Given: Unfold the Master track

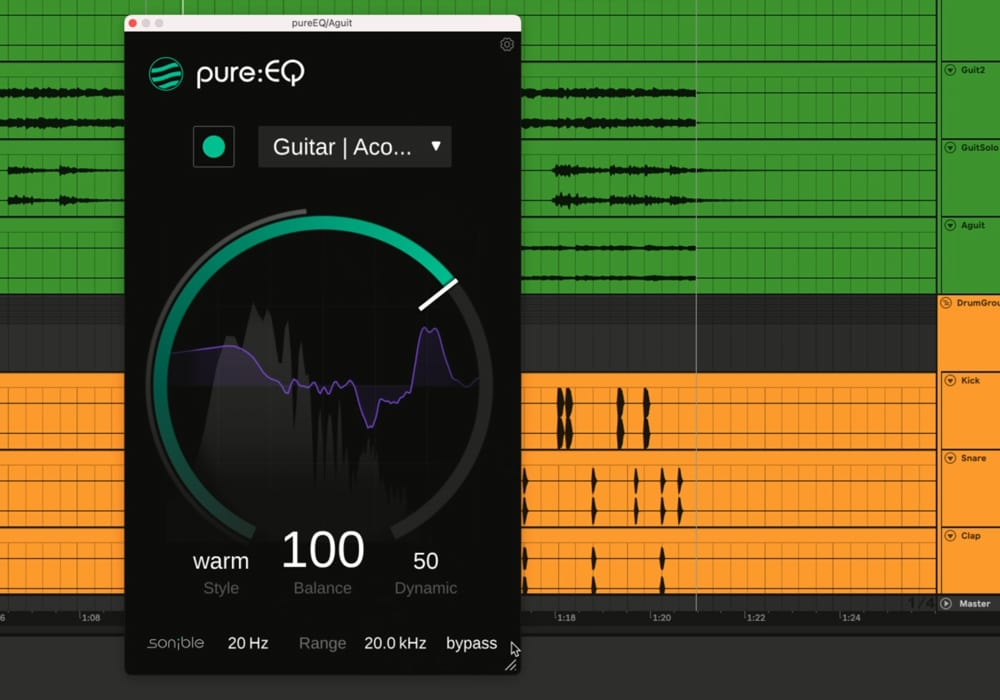Looking at the screenshot, I should pyautogui.click(x=946, y=603).
